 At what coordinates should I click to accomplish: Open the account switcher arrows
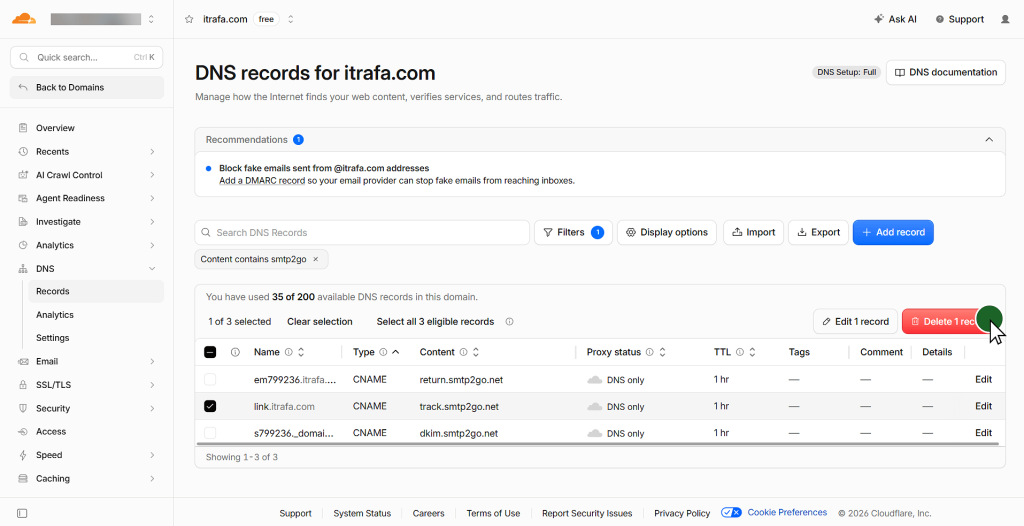tap(152, 20)
